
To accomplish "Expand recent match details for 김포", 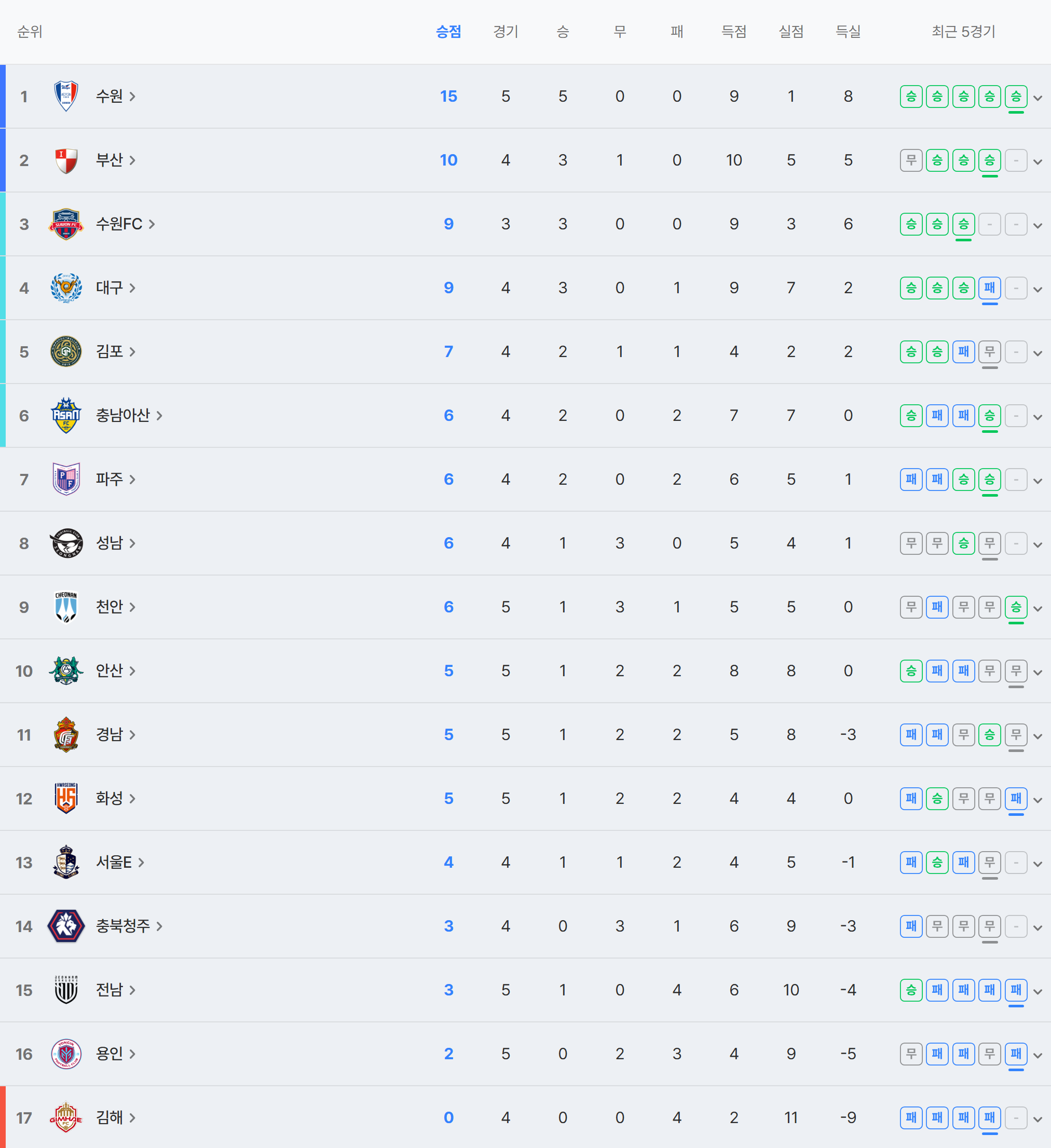I will [1038, 353].
